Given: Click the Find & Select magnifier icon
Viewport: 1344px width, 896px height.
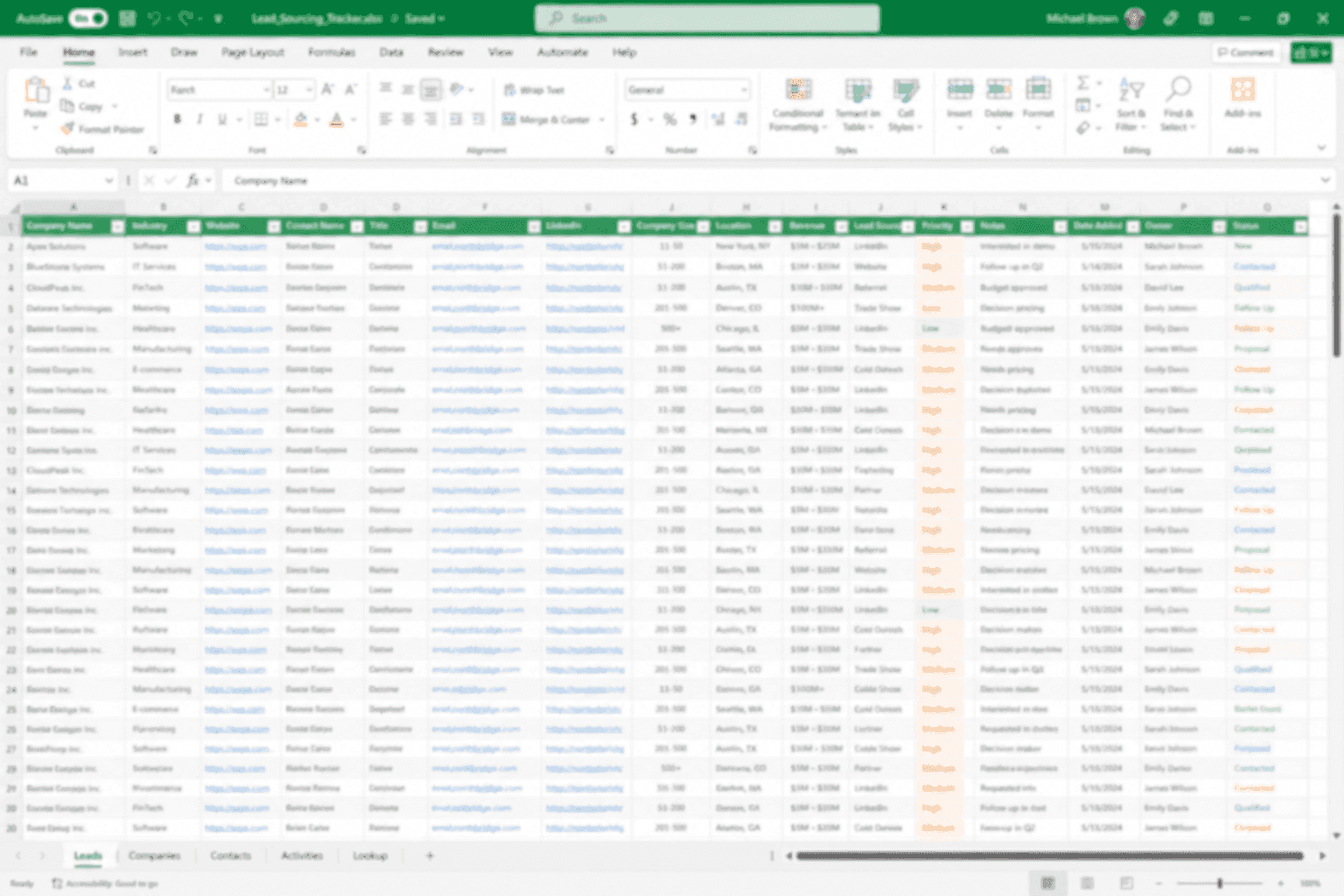Looking at the screenshot, I should click(1178, 89).
